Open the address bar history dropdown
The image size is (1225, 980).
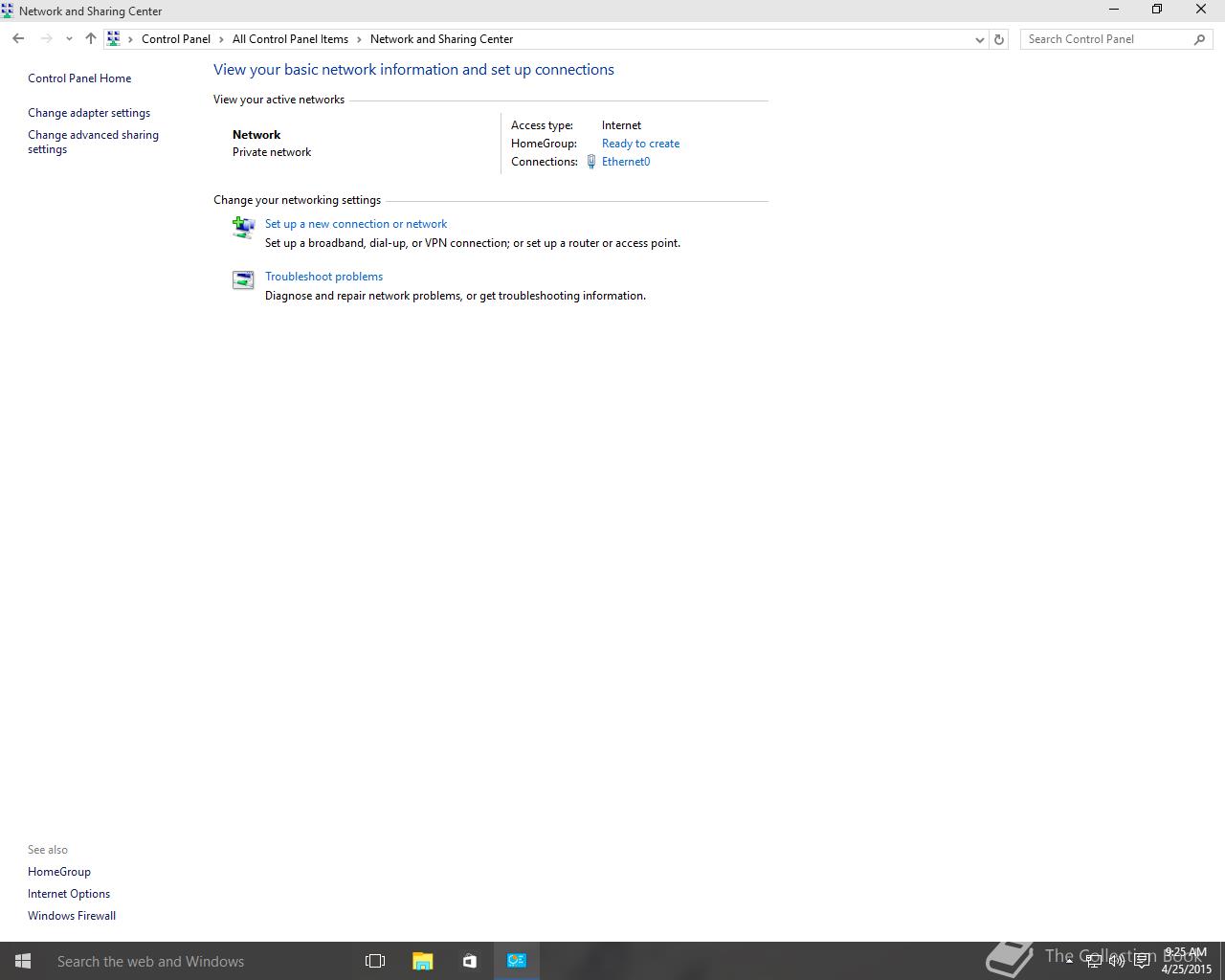pos(979,39)
